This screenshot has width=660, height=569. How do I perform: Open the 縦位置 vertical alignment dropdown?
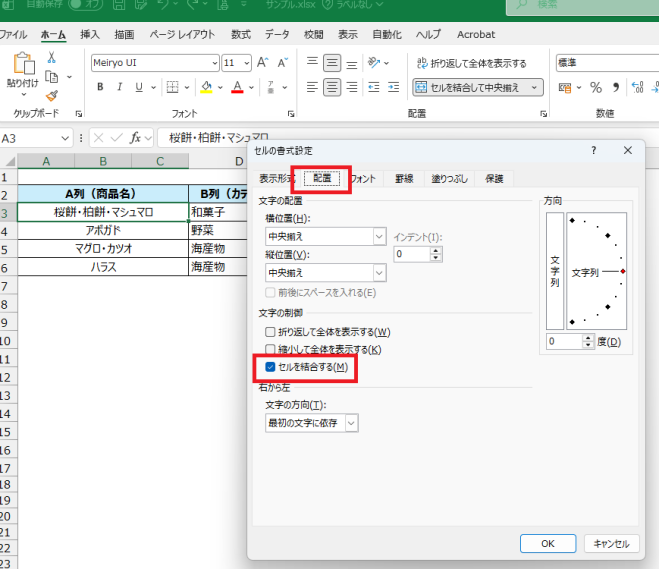point(378,272)
